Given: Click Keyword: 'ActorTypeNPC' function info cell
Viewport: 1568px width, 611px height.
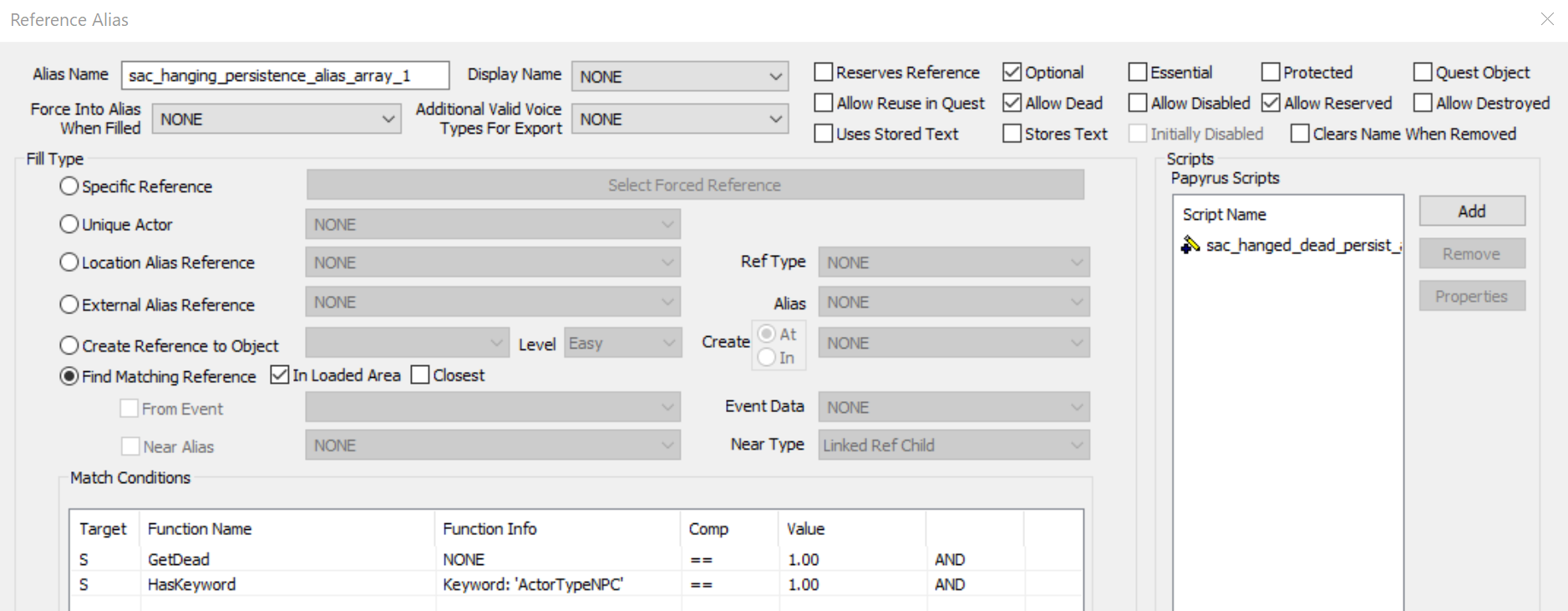Looking at the screenshot, I should pyautogui.click(x=533, y=584).
